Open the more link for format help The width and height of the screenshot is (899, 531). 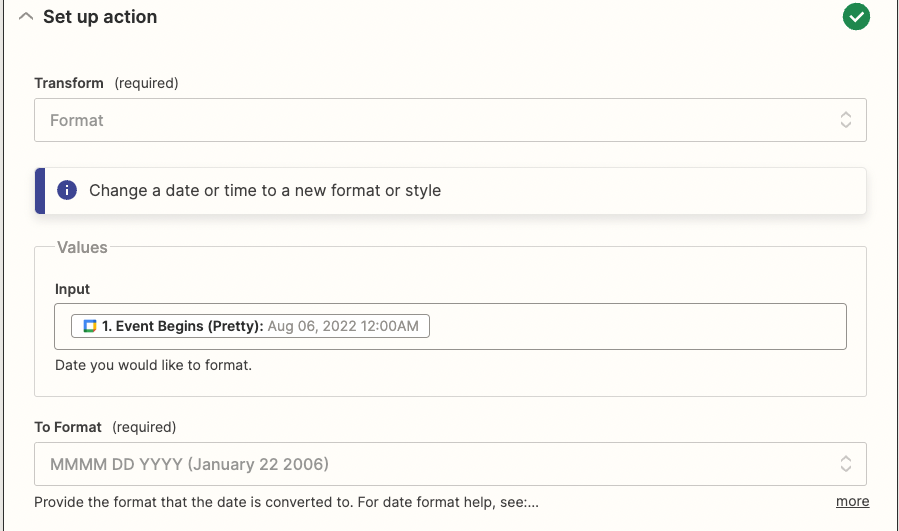[852, 501]
